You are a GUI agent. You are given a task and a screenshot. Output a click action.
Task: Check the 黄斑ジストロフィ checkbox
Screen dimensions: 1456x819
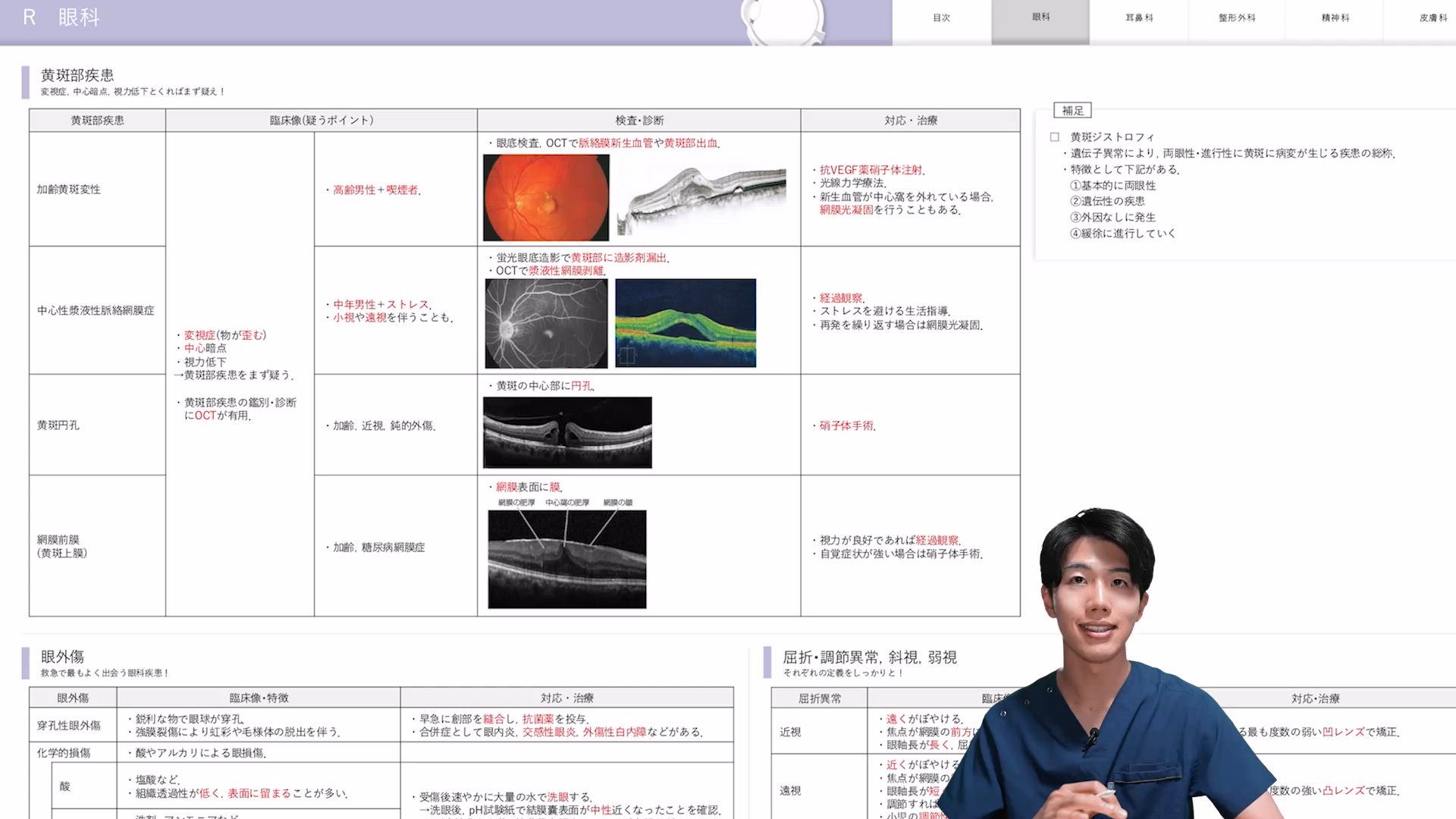point(1054,137)
